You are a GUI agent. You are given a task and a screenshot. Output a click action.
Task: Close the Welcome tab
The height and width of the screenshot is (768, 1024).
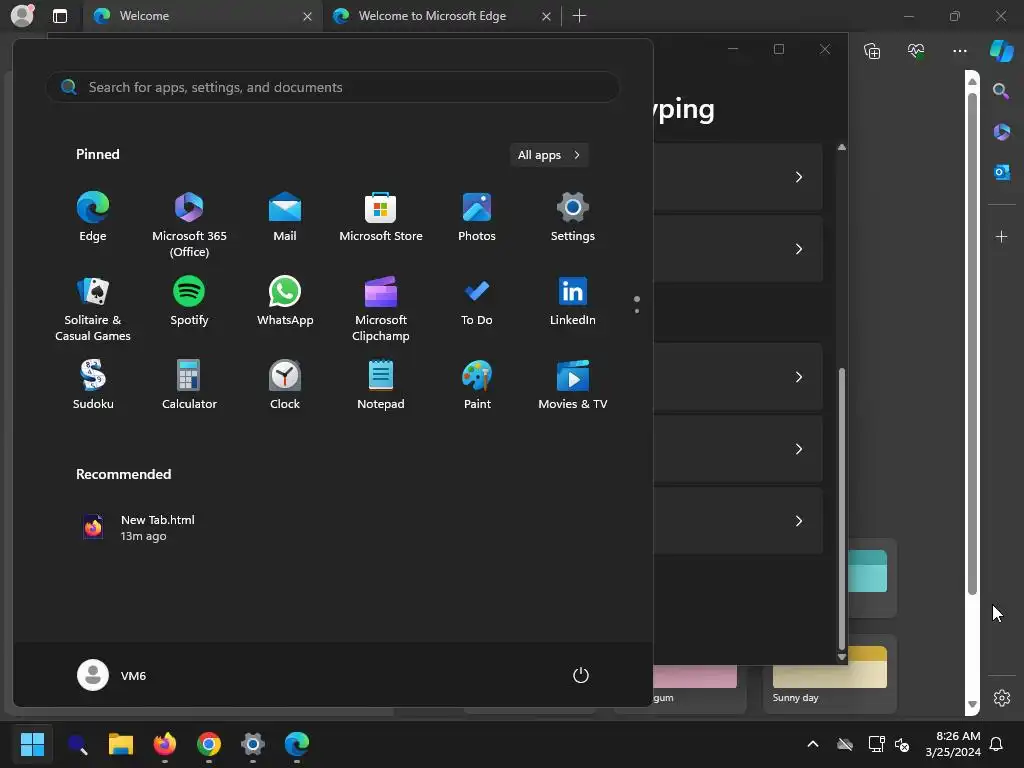[x=307, y=16]
